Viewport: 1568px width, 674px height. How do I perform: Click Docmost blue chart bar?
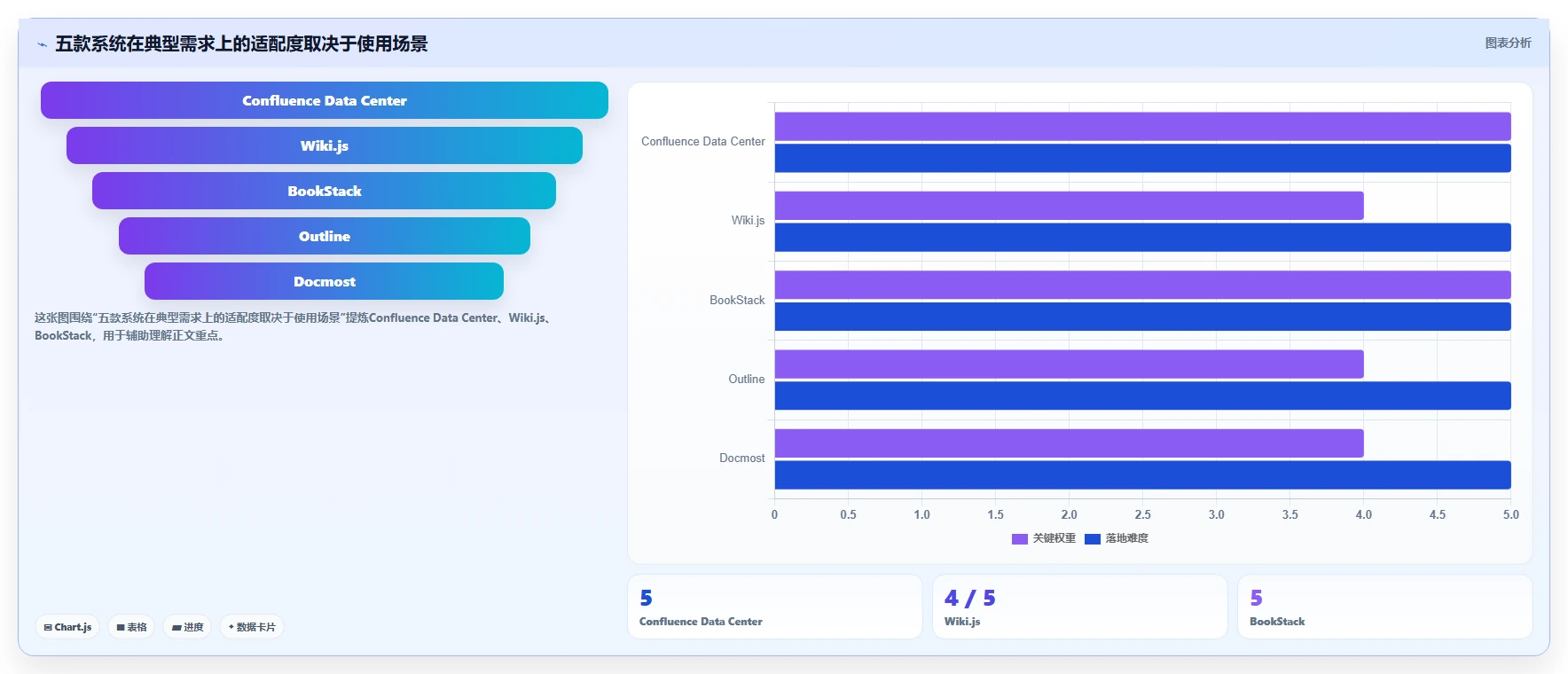point(1142,474)
